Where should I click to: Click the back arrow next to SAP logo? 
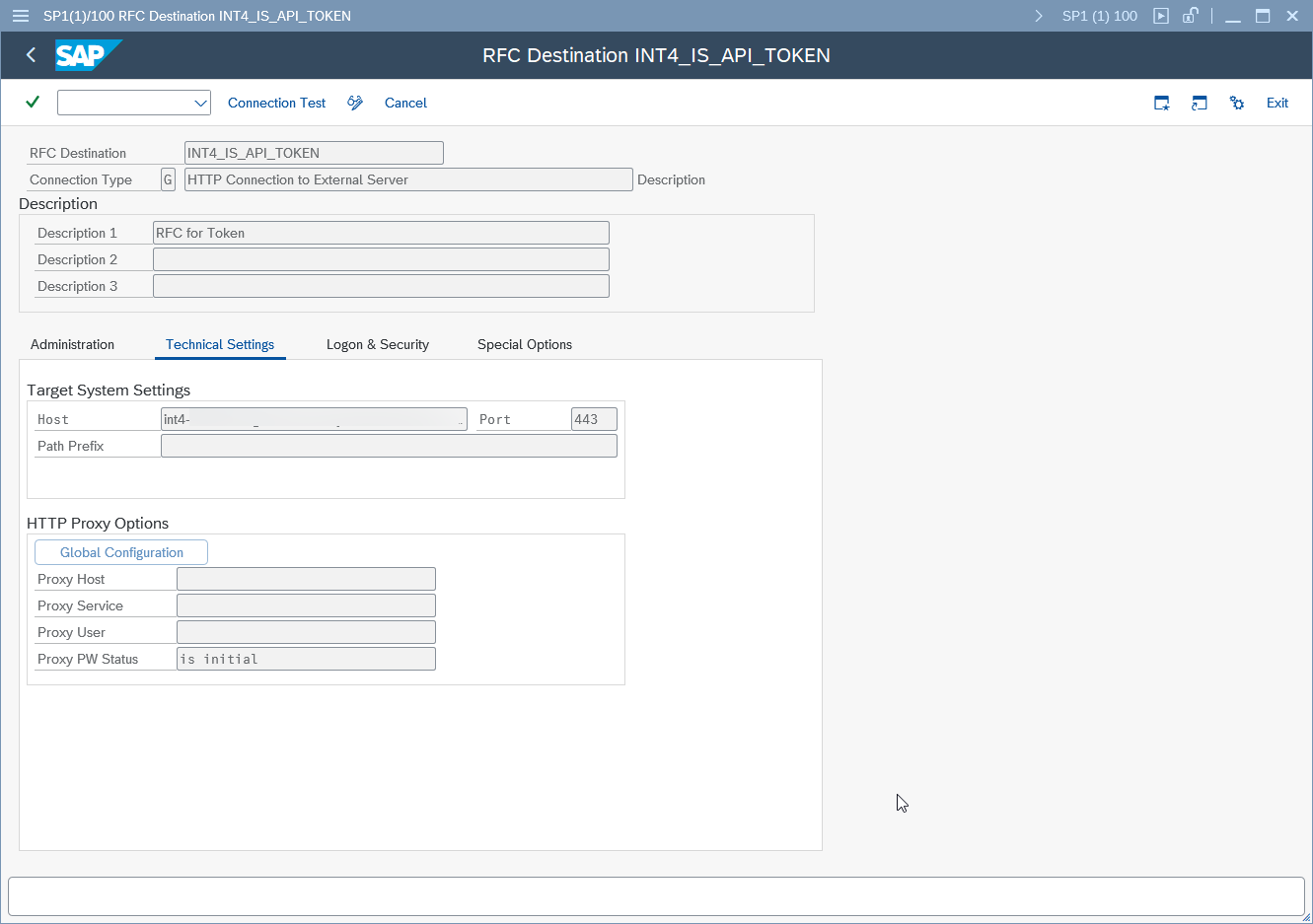click(x=31, y=55)
